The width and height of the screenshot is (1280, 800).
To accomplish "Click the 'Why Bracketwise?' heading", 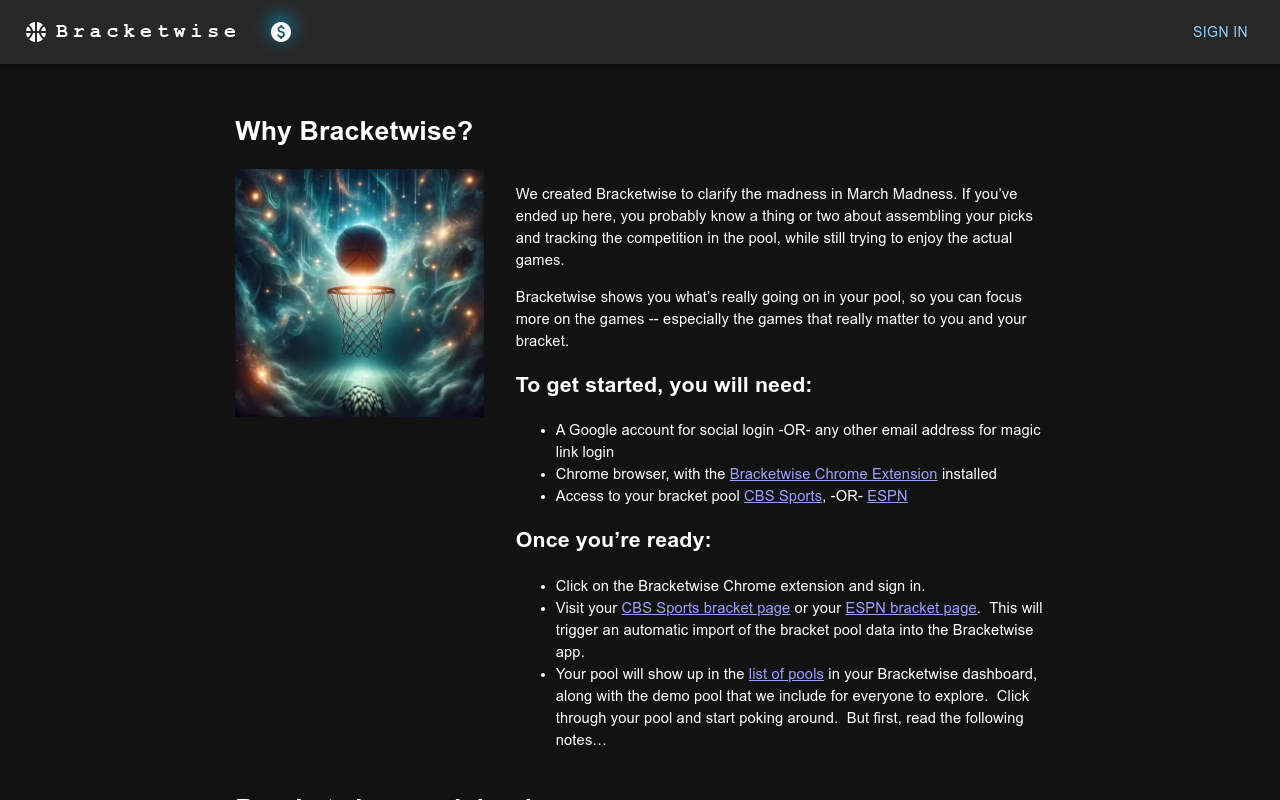I will click(354, 131).
